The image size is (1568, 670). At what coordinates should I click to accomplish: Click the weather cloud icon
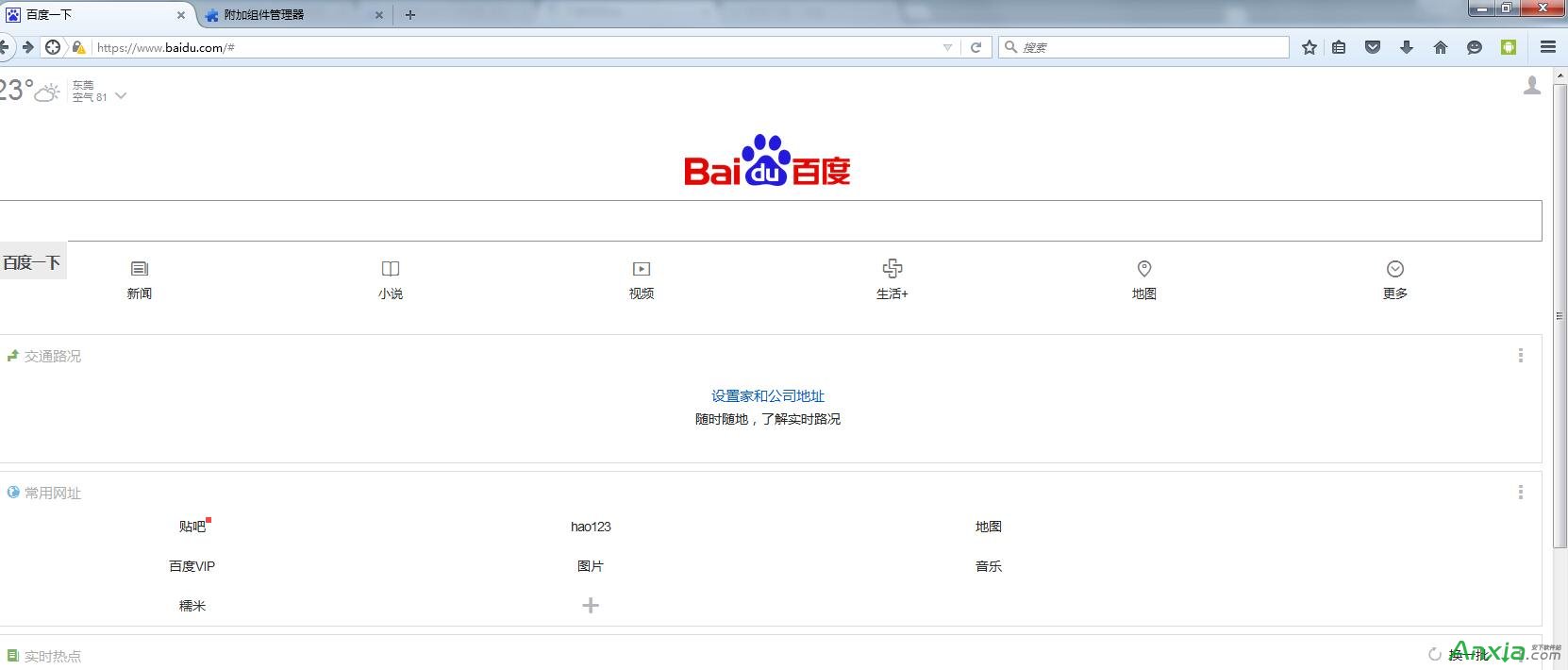click(x=48, y=92)
